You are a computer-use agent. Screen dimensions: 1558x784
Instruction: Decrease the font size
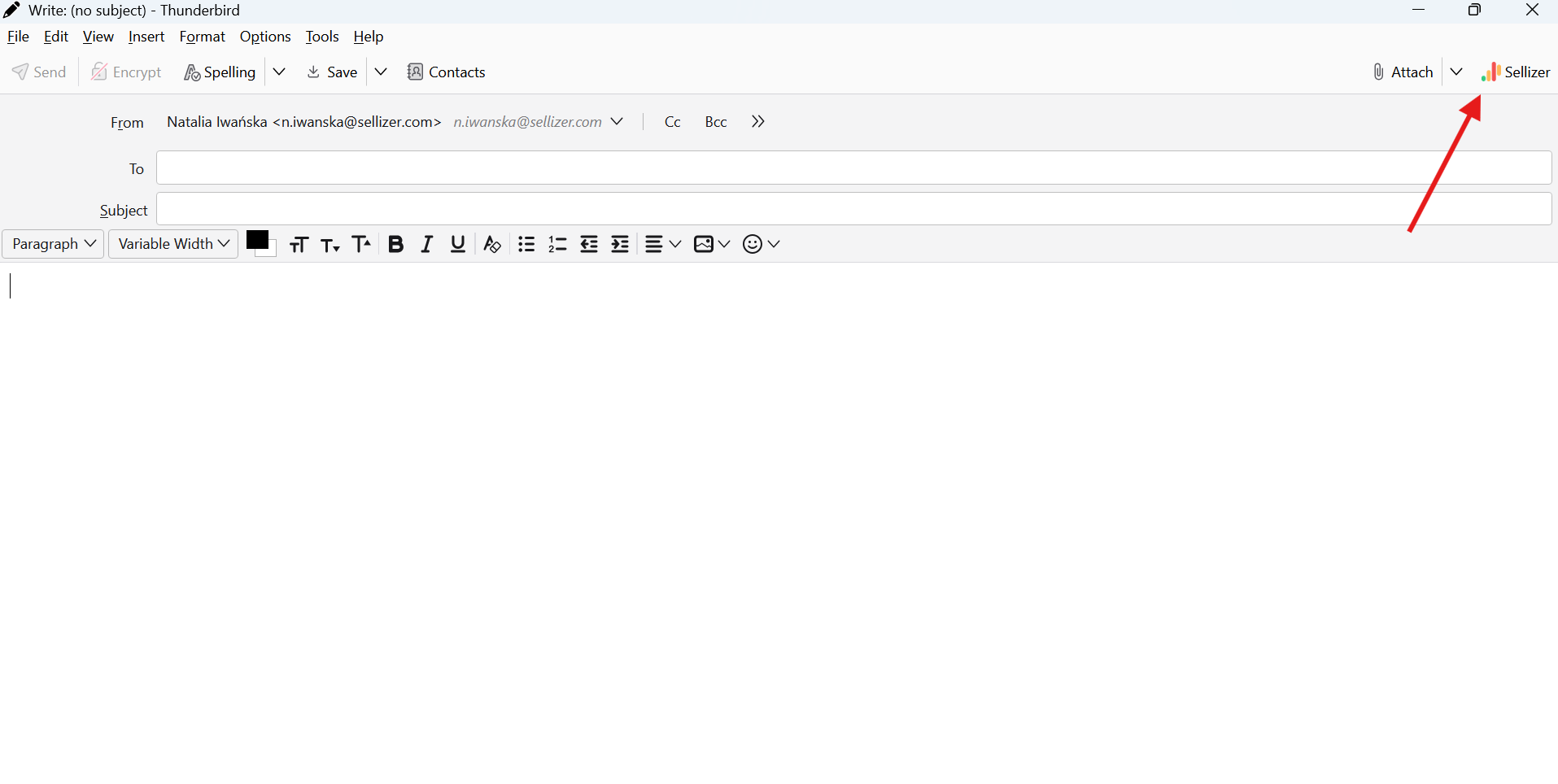(329, 244)
